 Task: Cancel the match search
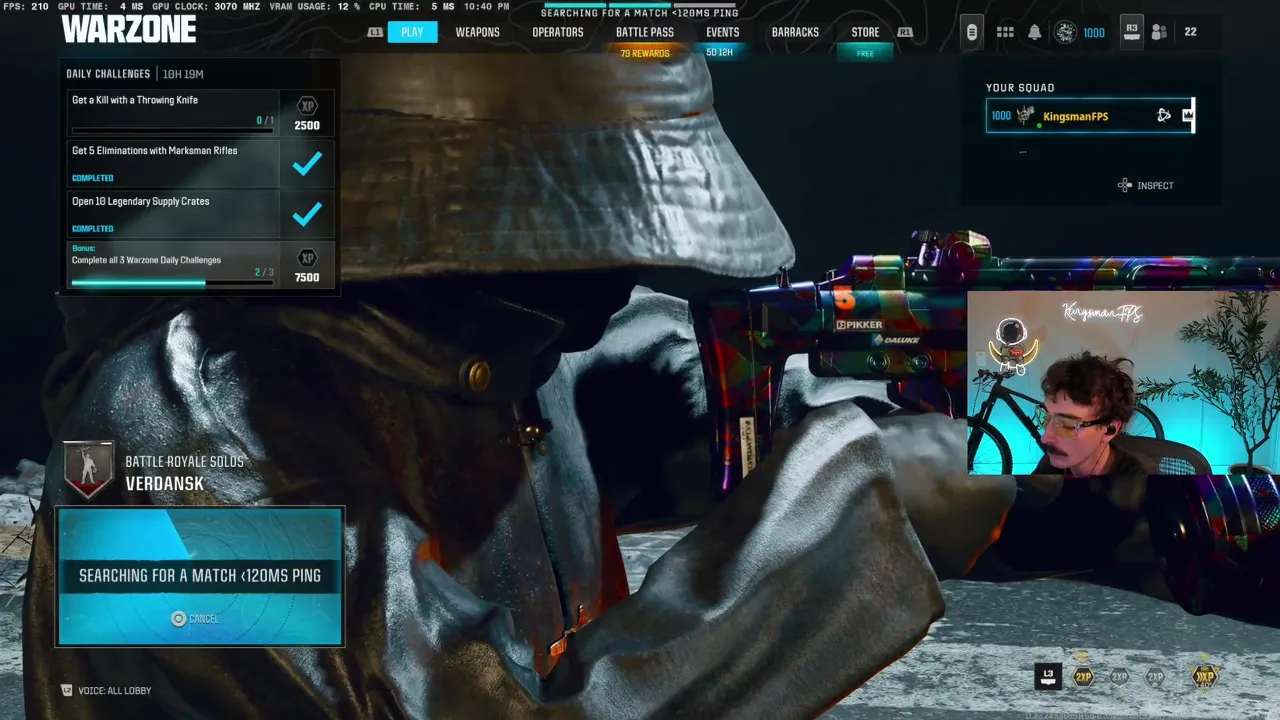point(195,619)
